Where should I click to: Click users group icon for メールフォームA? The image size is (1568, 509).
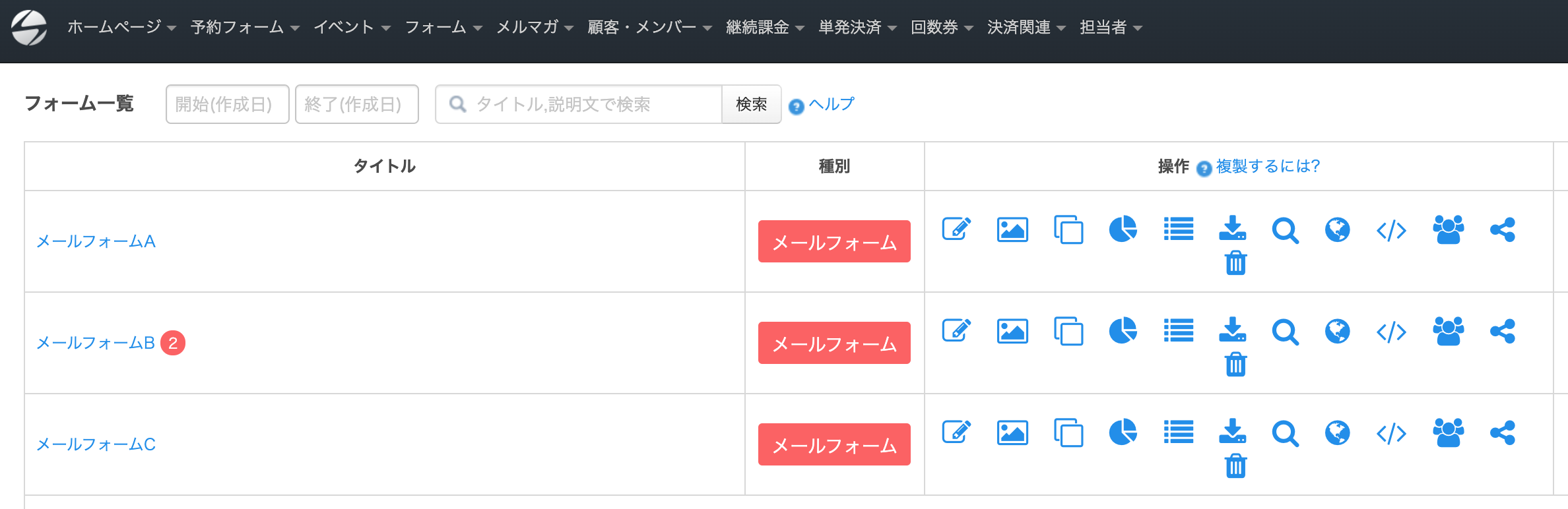(x=1448, y=229)
